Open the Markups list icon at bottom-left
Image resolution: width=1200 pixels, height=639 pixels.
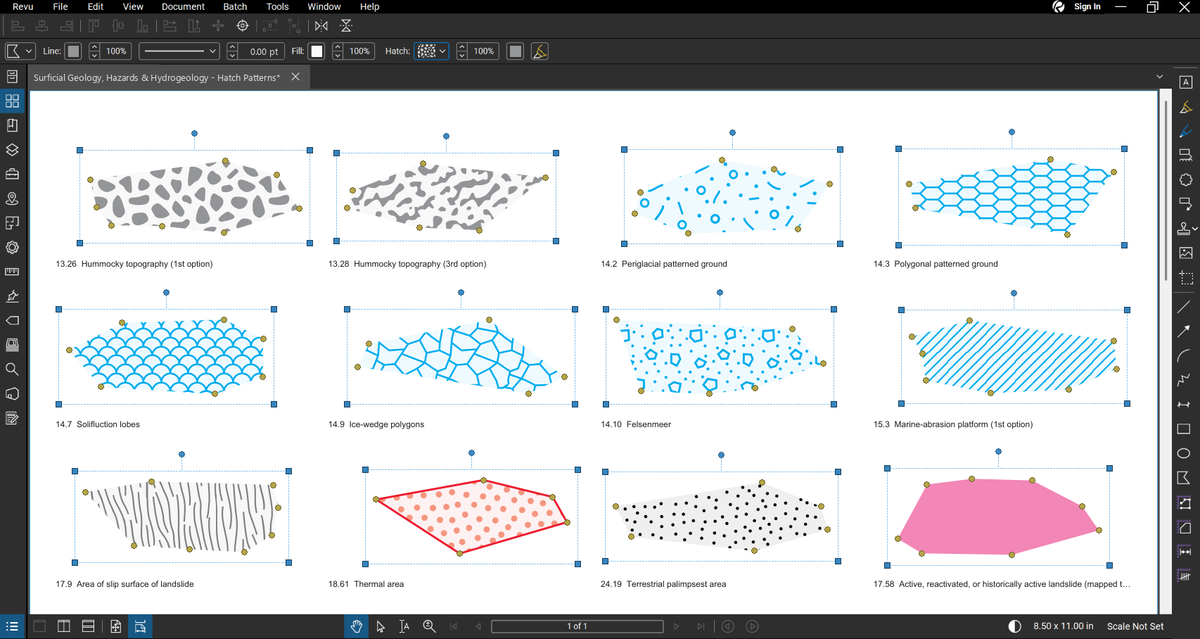(12, 626)
